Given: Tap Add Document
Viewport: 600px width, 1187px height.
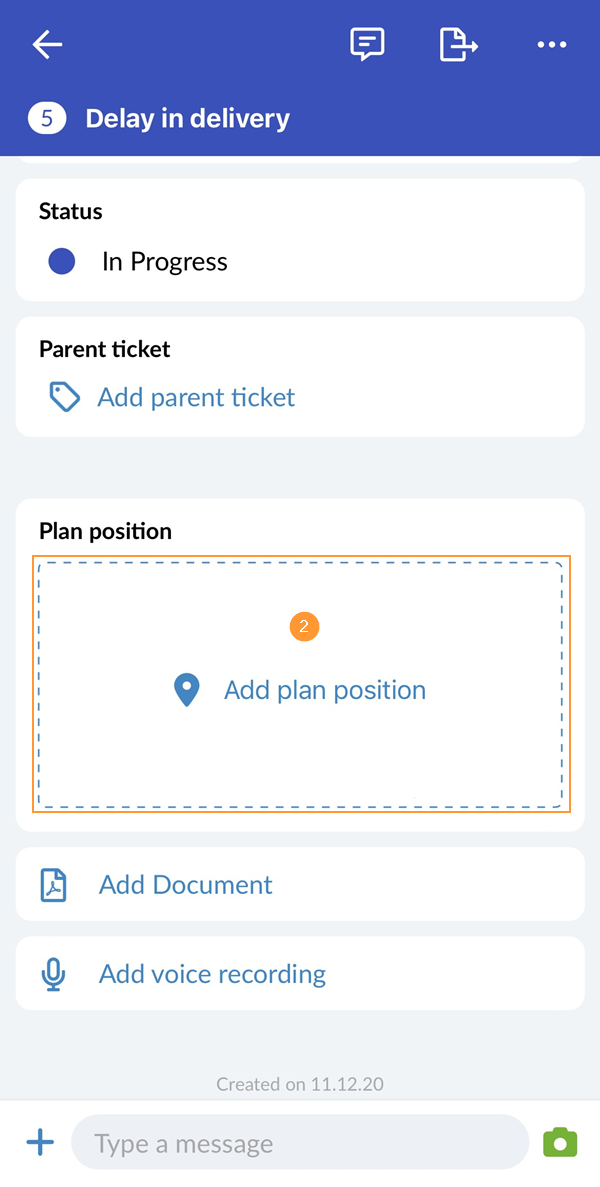Looking at the screenshot, I should point(185,884).
